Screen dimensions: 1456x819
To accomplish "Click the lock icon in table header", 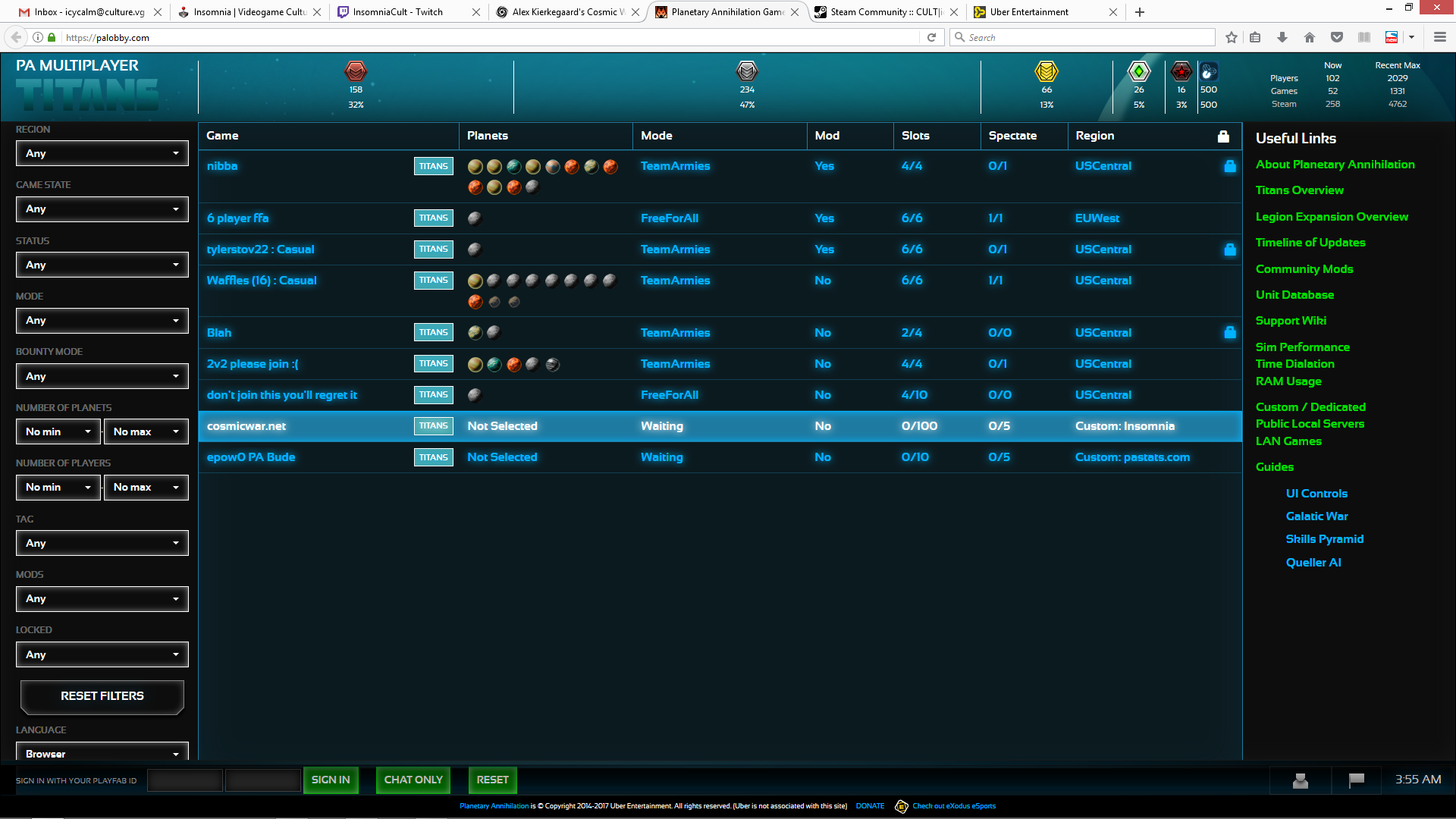I will point(1223,136).
